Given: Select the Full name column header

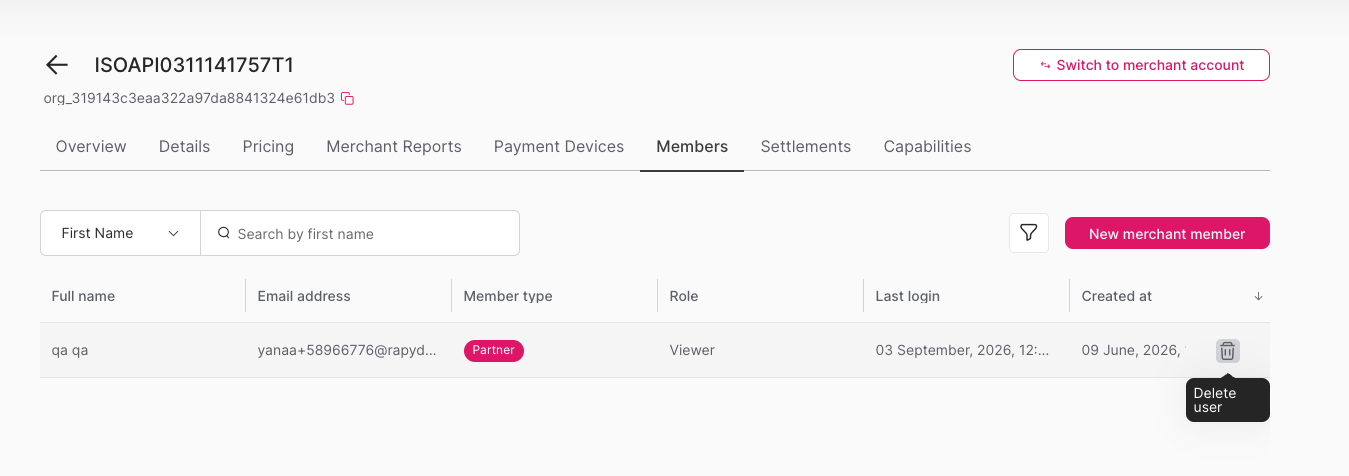Looking at the screenshot, I should [x=83, y=296].
